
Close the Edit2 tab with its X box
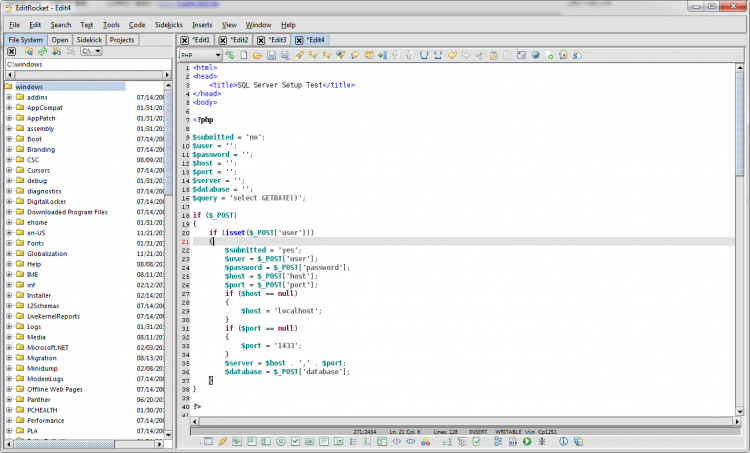224,40
